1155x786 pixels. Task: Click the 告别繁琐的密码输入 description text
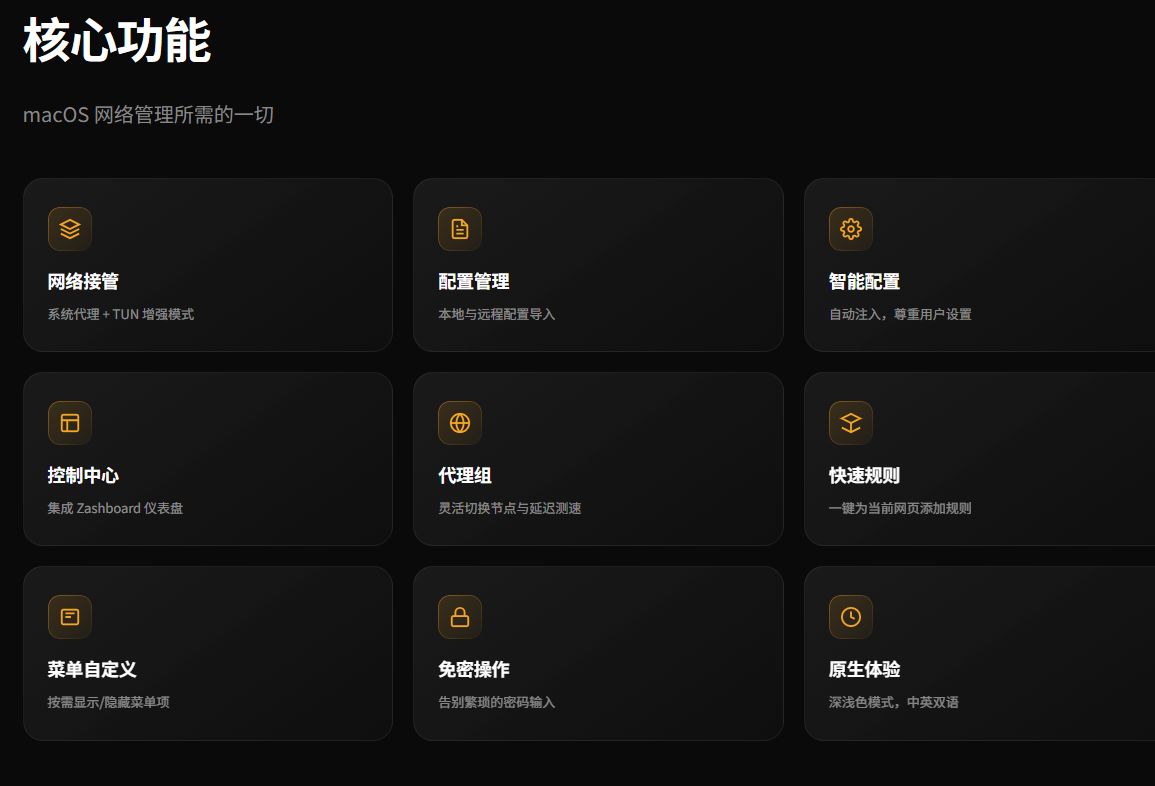coord(496,702)
